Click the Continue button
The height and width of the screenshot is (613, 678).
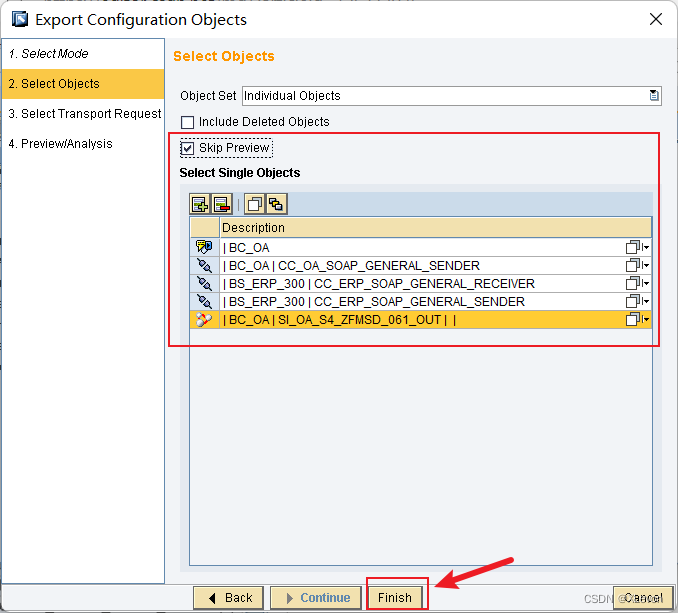click(316, 597)
